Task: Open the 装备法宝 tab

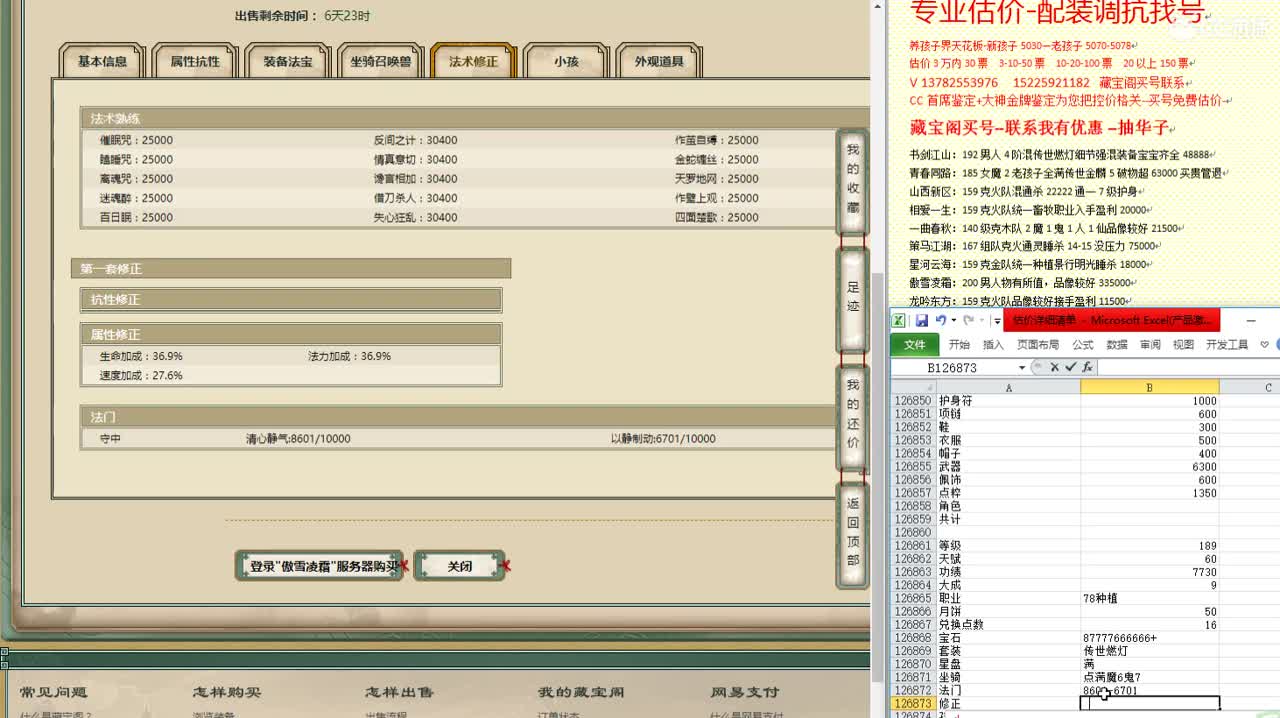Action: coord(288,61)
